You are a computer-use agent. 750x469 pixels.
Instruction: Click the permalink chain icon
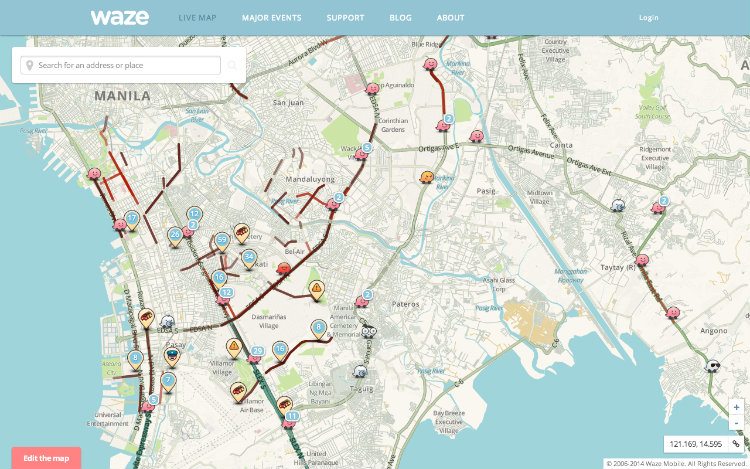[x=736, y=444]
